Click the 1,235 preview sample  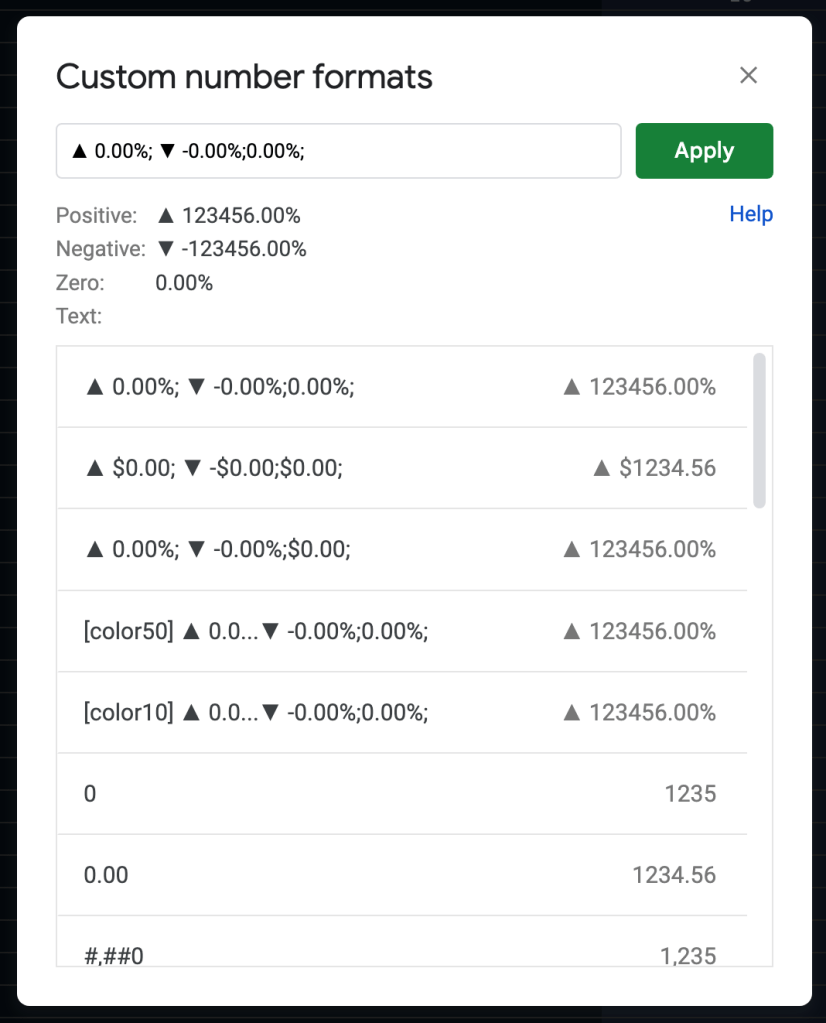pos(688,955)
